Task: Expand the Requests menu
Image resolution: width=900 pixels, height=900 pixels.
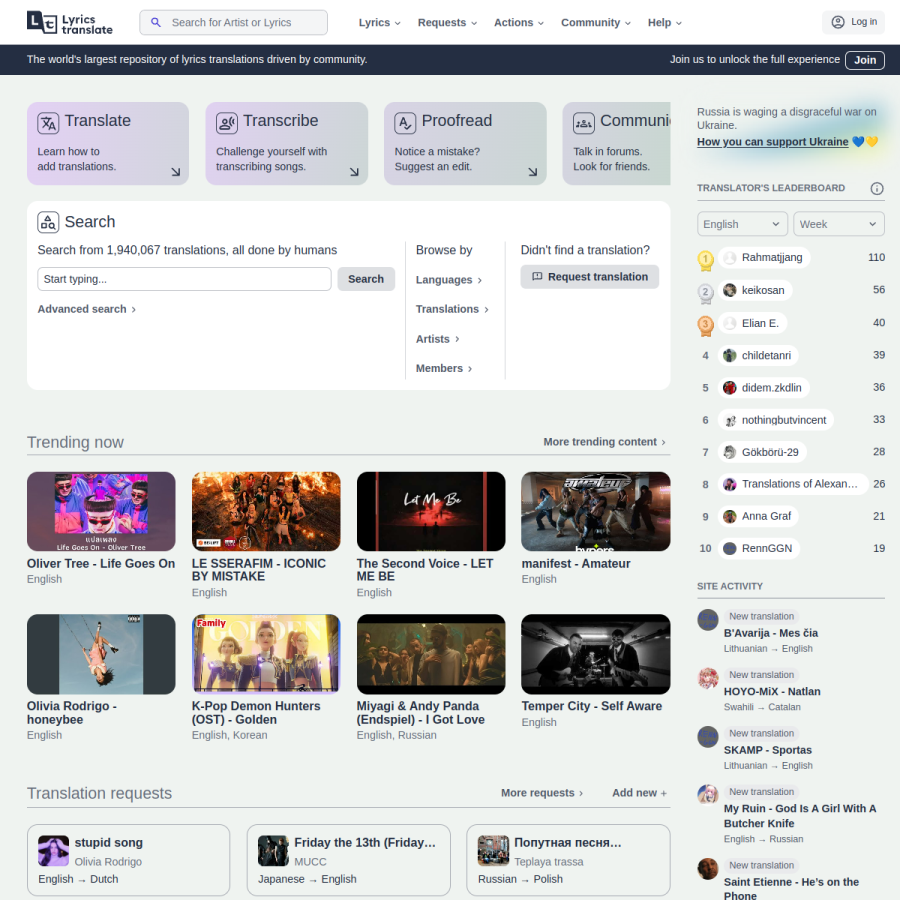Action: click(447, 23)
